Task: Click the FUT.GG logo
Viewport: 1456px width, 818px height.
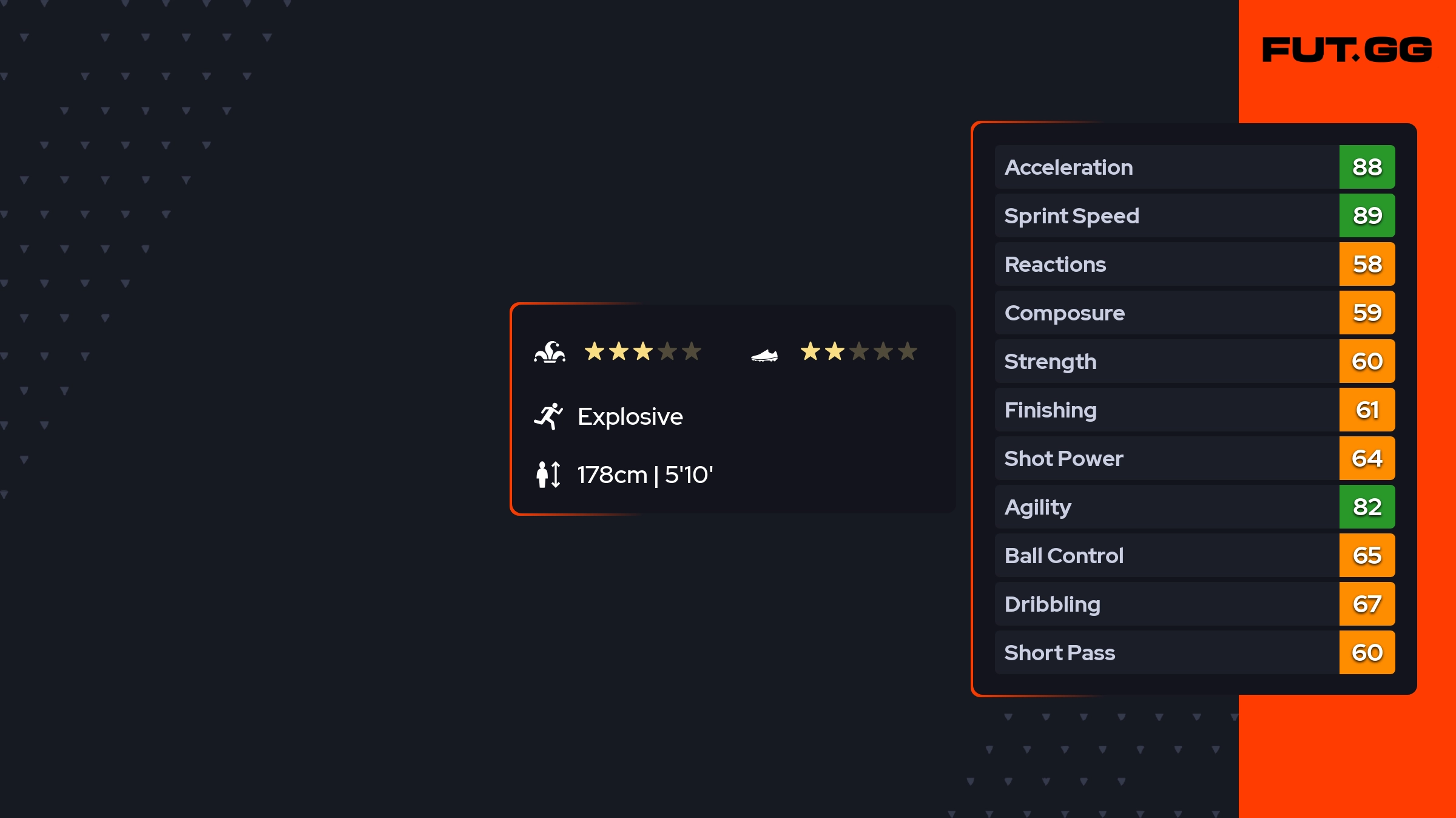Action: click(1347, 50)
